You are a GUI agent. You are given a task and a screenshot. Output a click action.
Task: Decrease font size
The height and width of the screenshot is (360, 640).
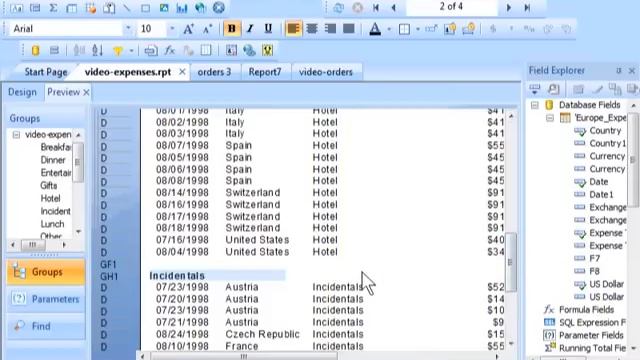[x=207, y=29]
